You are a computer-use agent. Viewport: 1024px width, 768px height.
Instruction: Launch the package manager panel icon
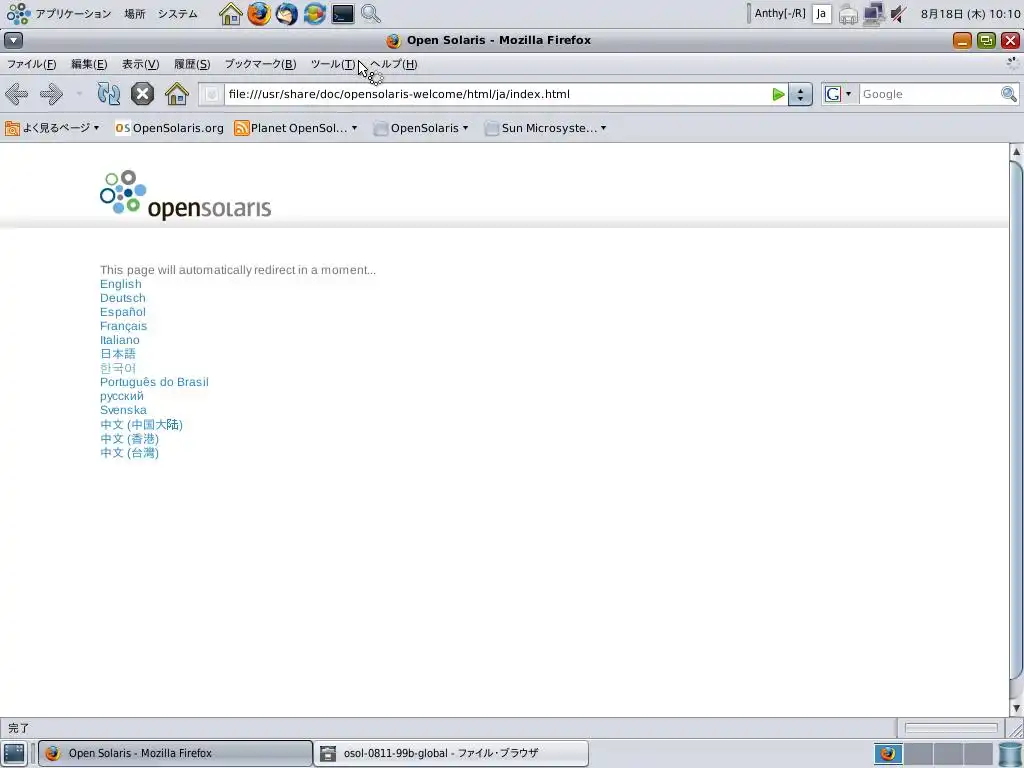tap(315, 14)
